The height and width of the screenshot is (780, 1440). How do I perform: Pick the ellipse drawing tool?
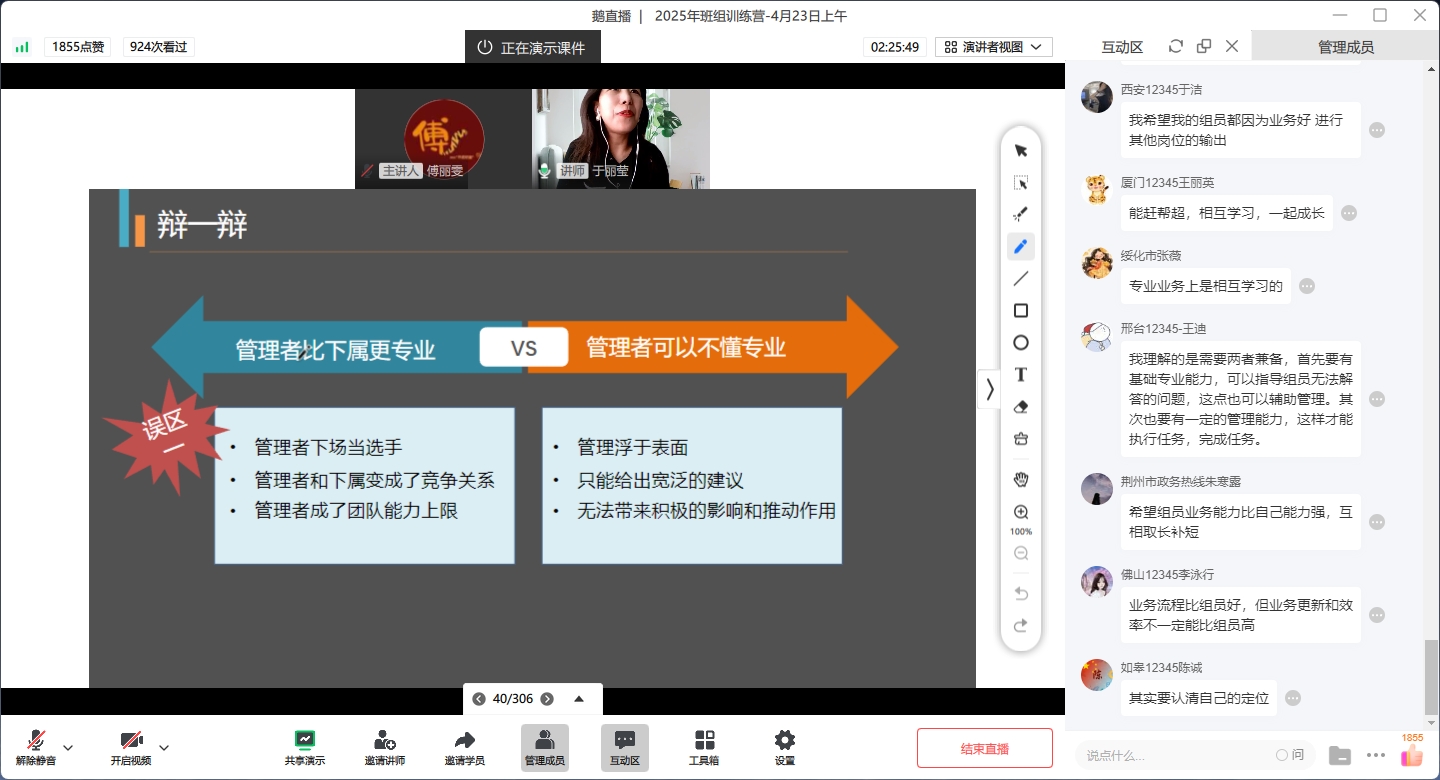1021,343
